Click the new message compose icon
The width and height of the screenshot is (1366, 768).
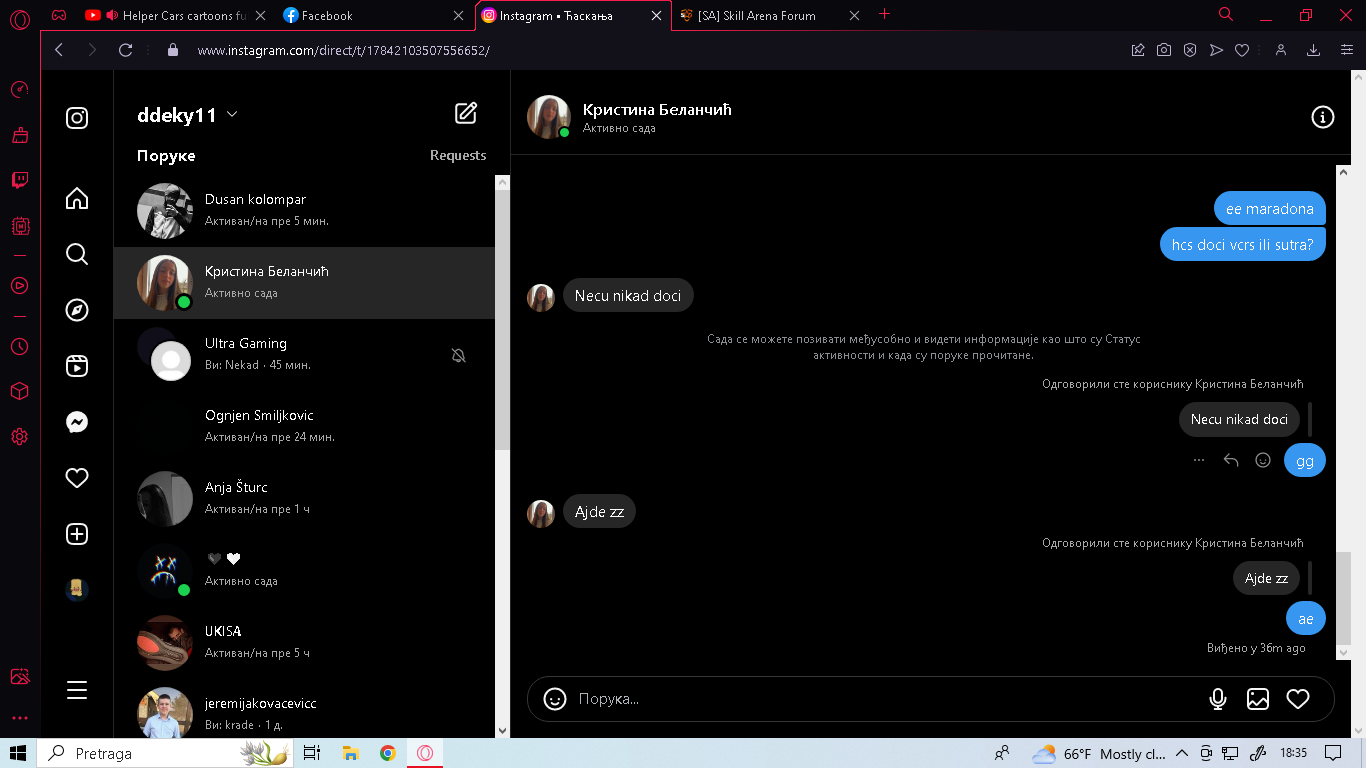pos(466,113)
